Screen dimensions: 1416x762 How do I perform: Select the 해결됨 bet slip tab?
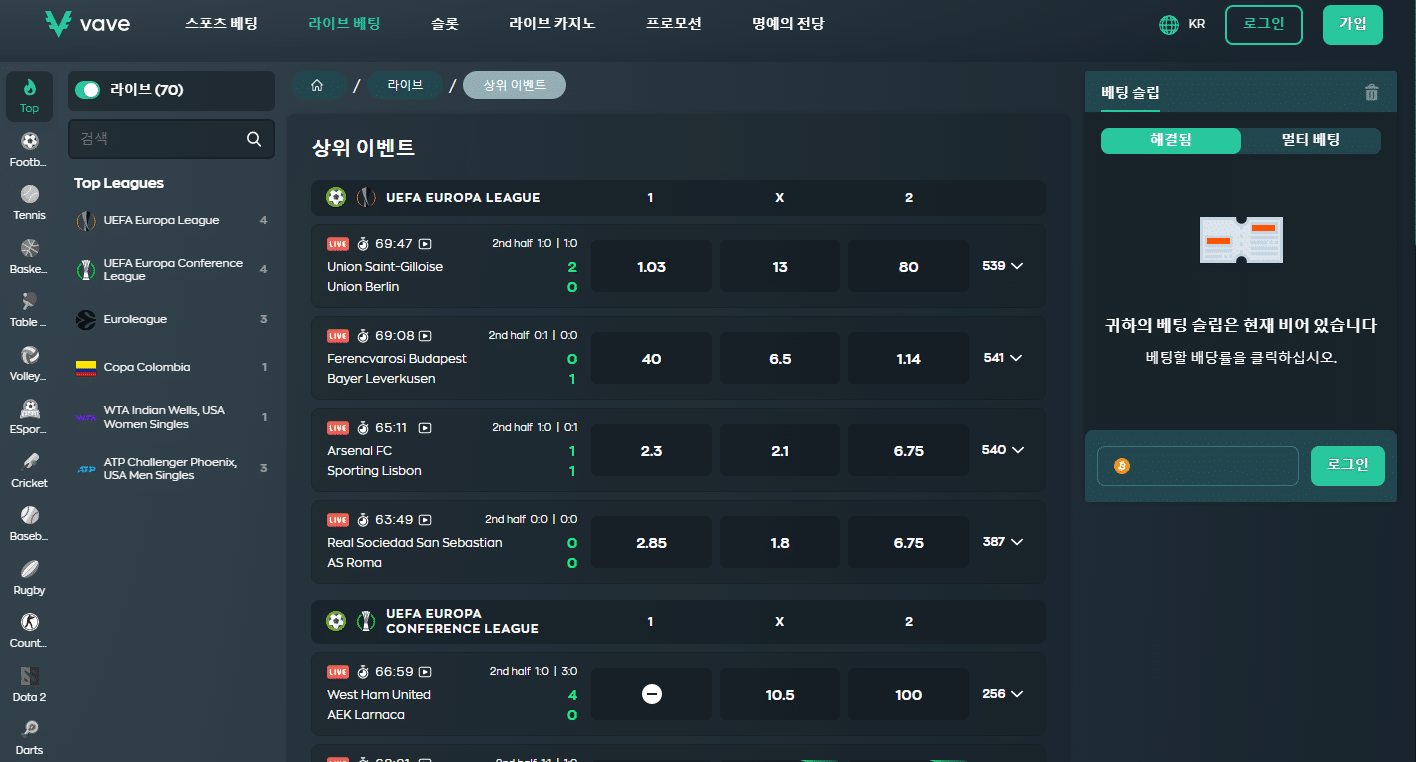[x=1171, y=141]
